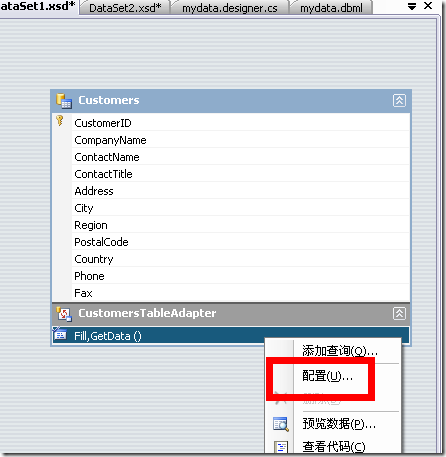446x457 pixels.
Task: Collapse the CustomersTableAdapter section
Action: point(399,313)
